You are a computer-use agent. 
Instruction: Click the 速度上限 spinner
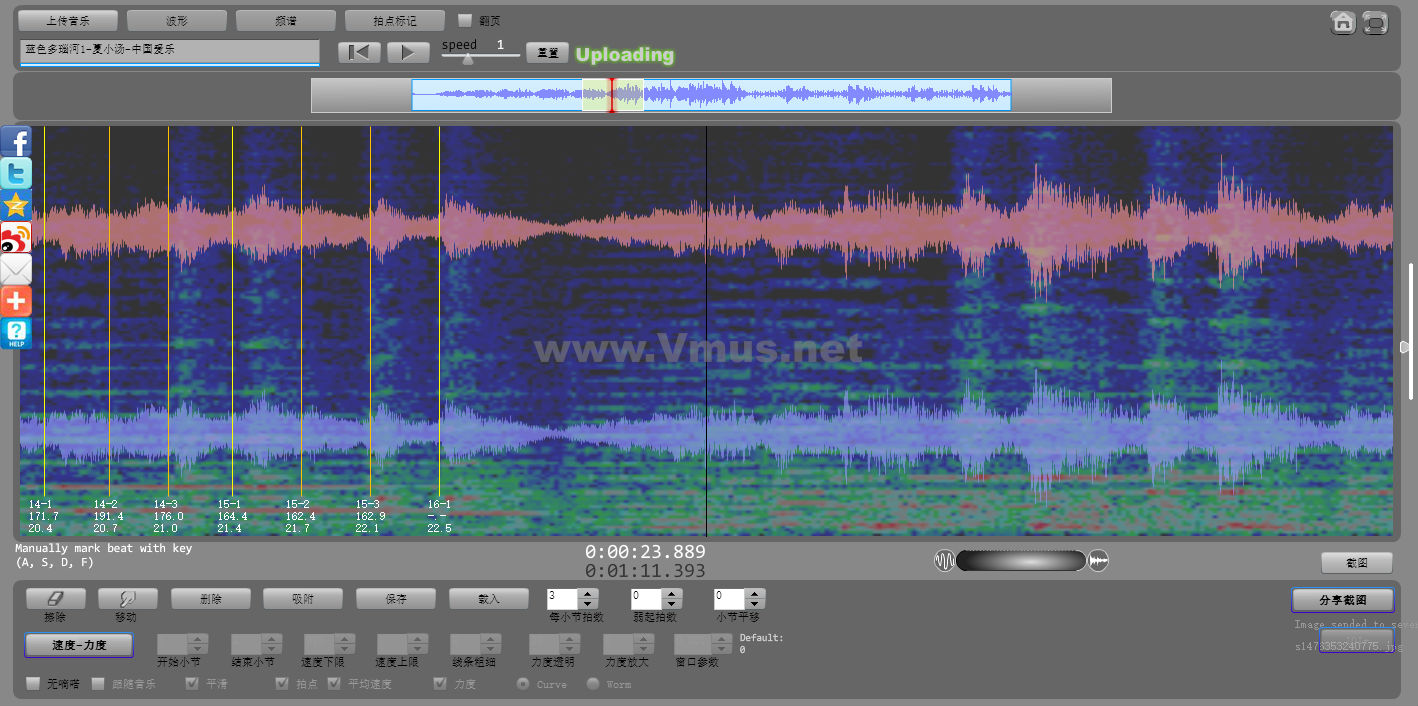402,644
